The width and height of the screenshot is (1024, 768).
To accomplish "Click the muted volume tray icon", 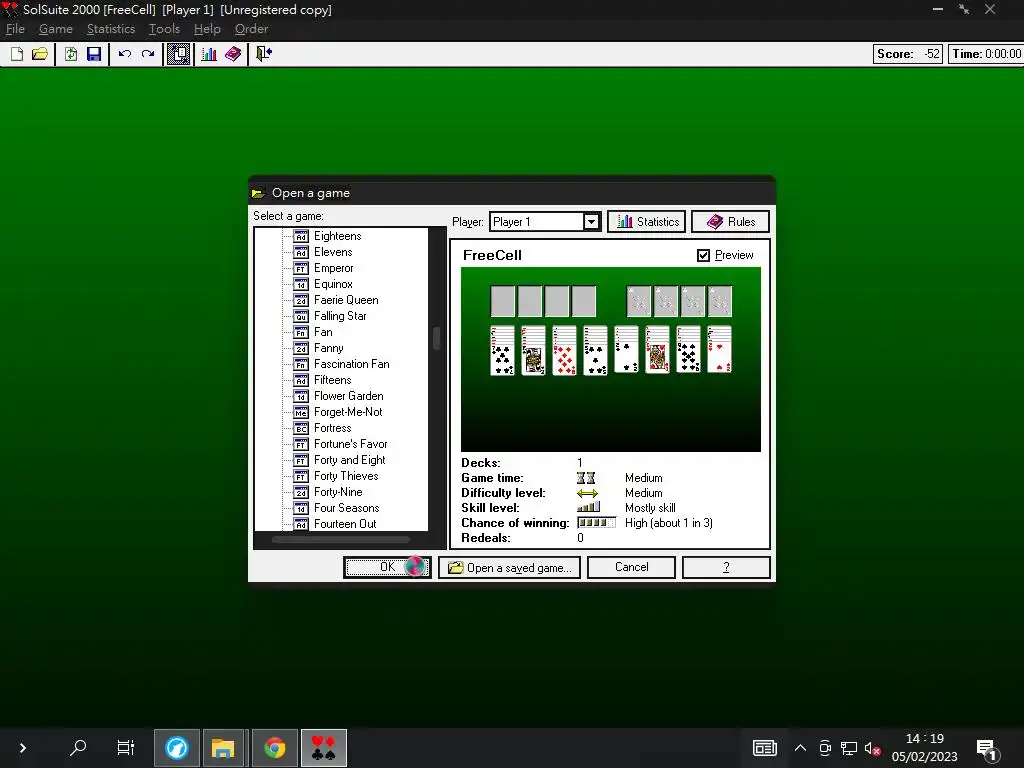I will (872, 748).
